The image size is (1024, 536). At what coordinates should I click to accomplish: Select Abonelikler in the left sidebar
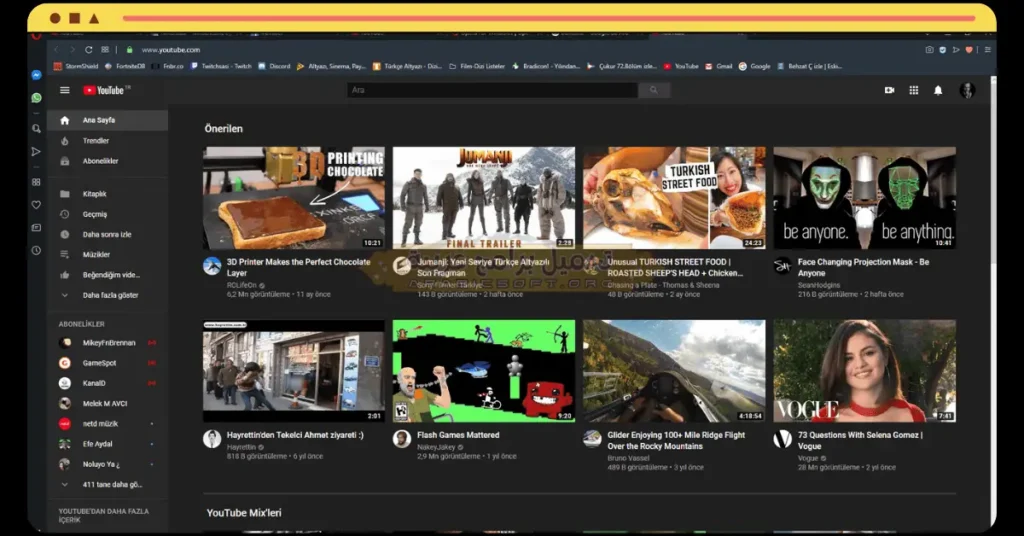pos(100,161)
